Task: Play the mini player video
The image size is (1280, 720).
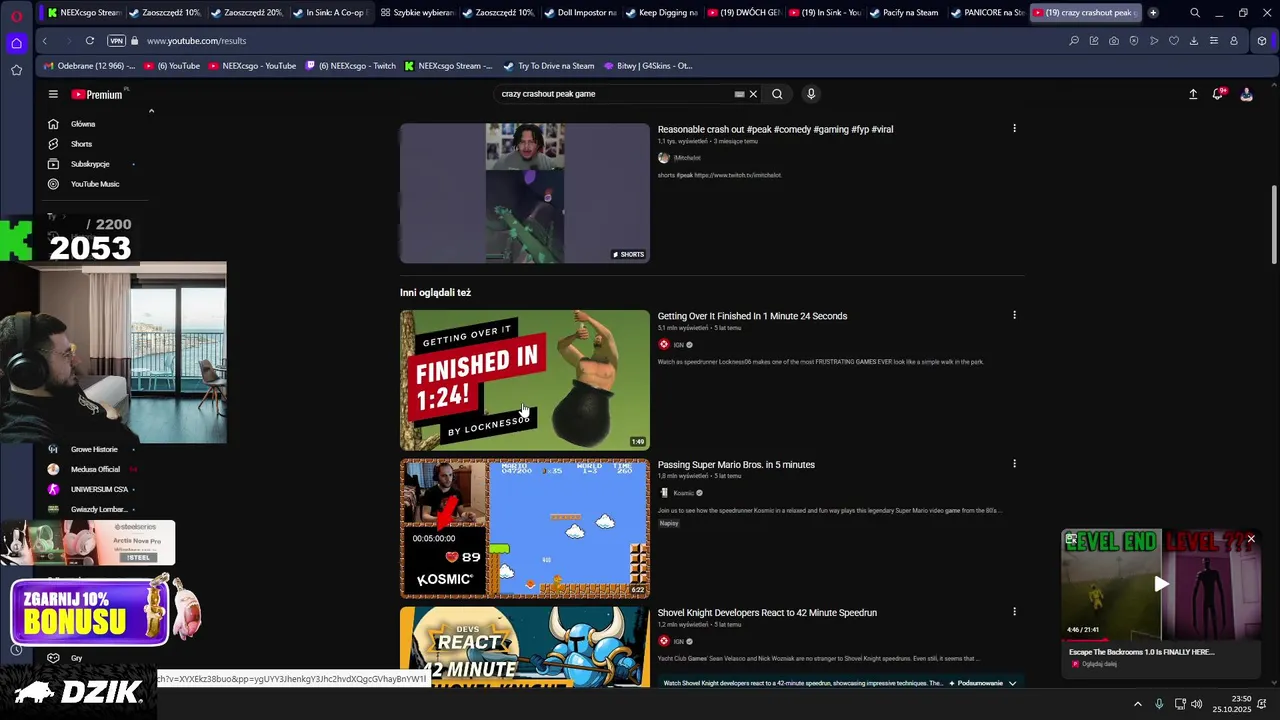Action: coord(1161,584)
